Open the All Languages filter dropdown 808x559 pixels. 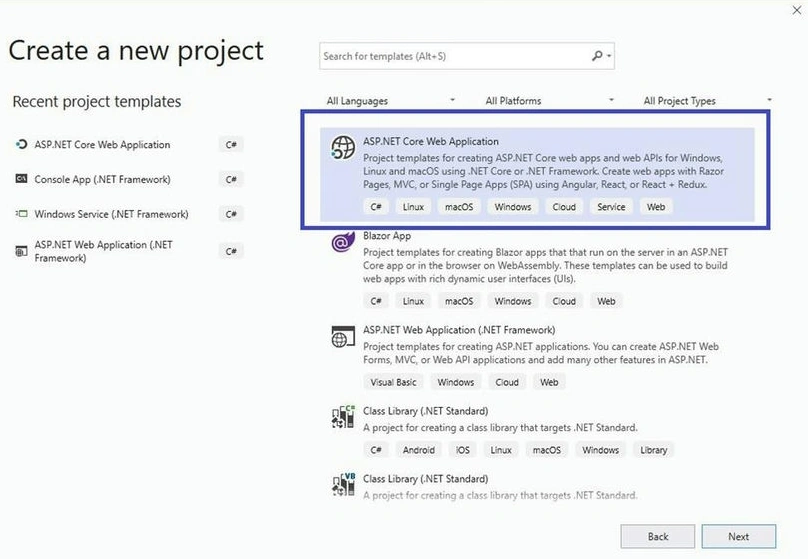coord(391,100)
